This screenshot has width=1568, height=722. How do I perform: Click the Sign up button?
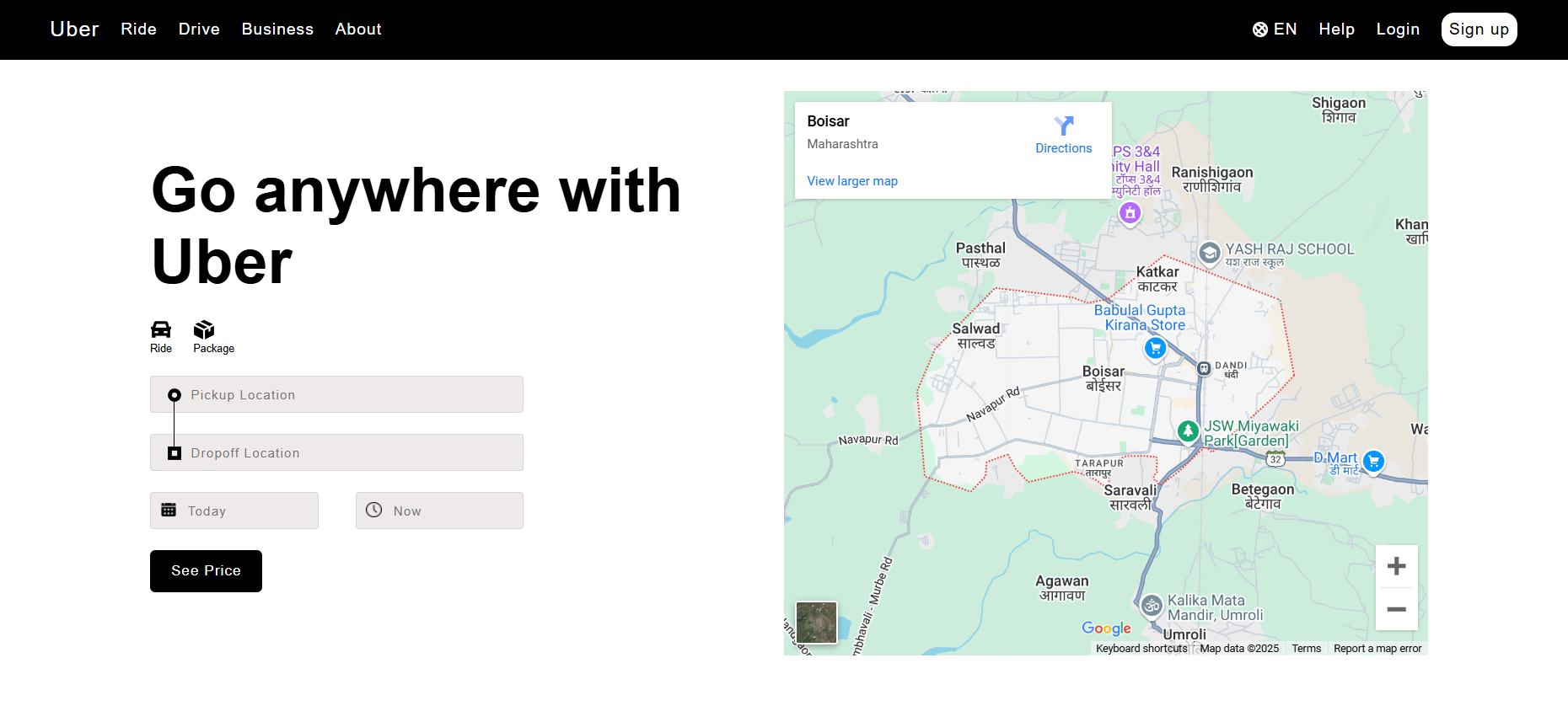pos(1479,29)
